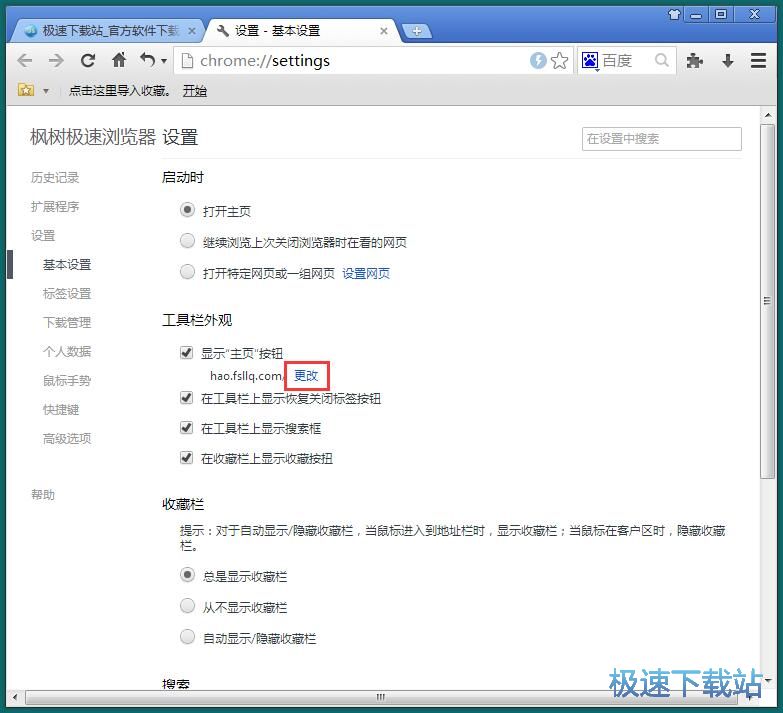Expand the bookmarks folder dropdown arrow
This screenshot has height=713, width=783.
pyautogui.click(x=45, y=91)
